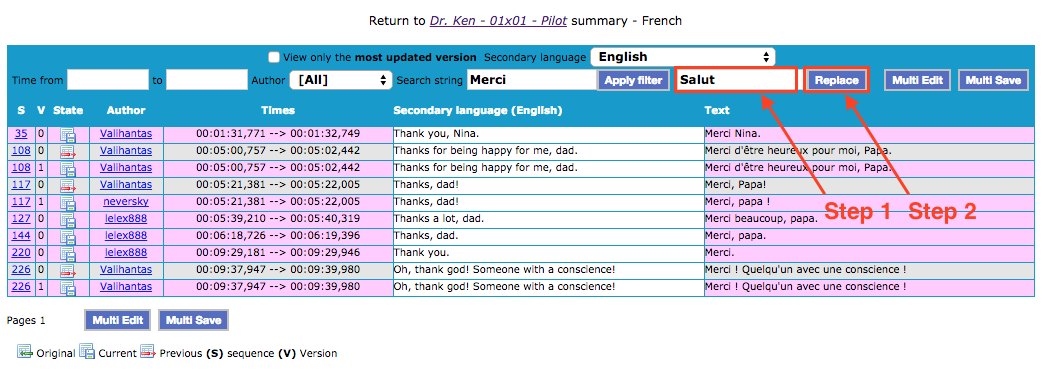This screenshot has width=1042, height=371.
Task: Open lelex888 author link in sequence 144 row
Action: pyautogui.click(x=126, y=235)
